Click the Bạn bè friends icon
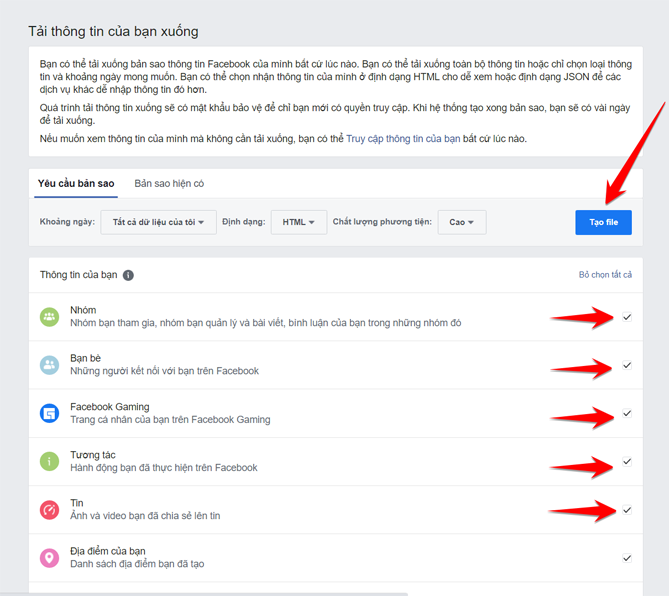This screenshot has height=596, width=669. tap(49, 365)
